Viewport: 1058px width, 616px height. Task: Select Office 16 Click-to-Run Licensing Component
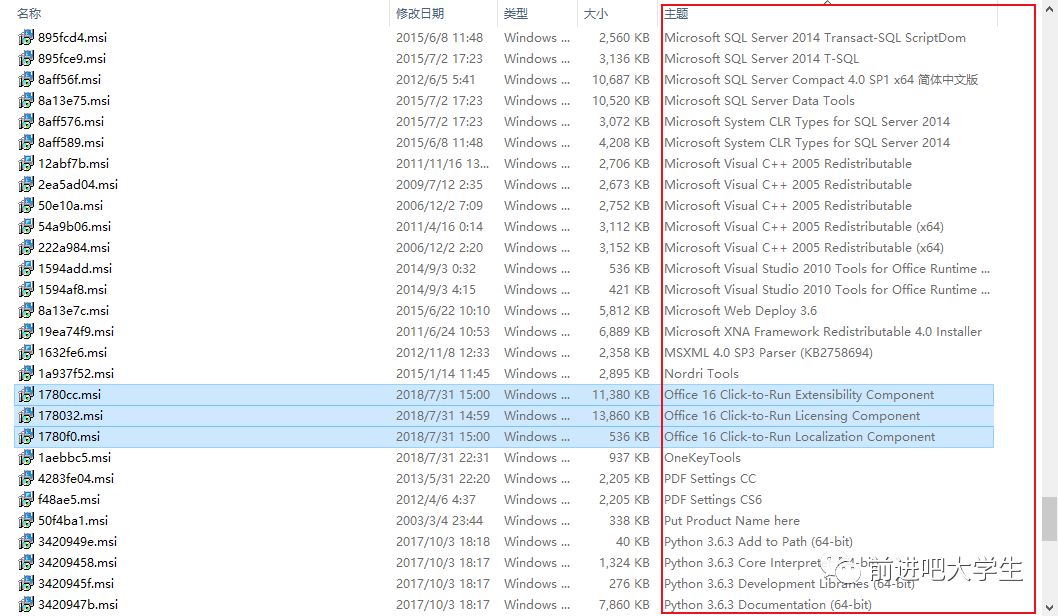(792, 416)
